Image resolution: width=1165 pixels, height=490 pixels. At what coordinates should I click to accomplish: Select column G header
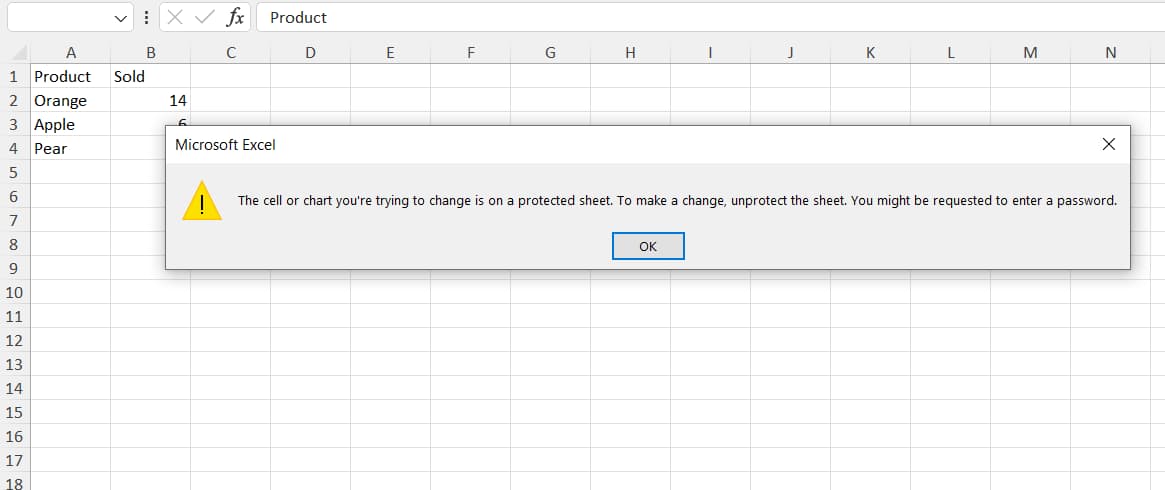tap(551, 53)
